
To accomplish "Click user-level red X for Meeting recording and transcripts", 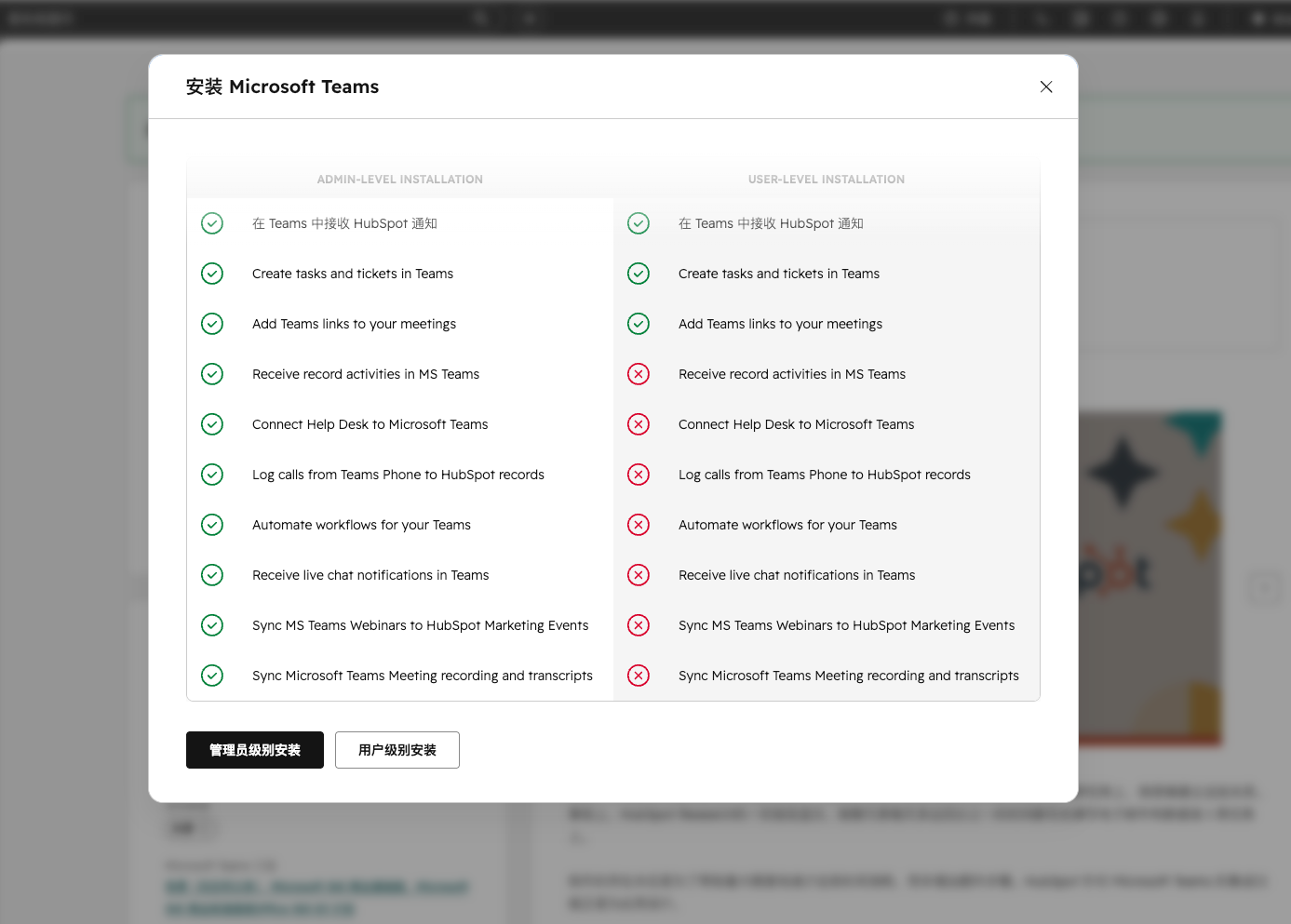I will [639, 676].
